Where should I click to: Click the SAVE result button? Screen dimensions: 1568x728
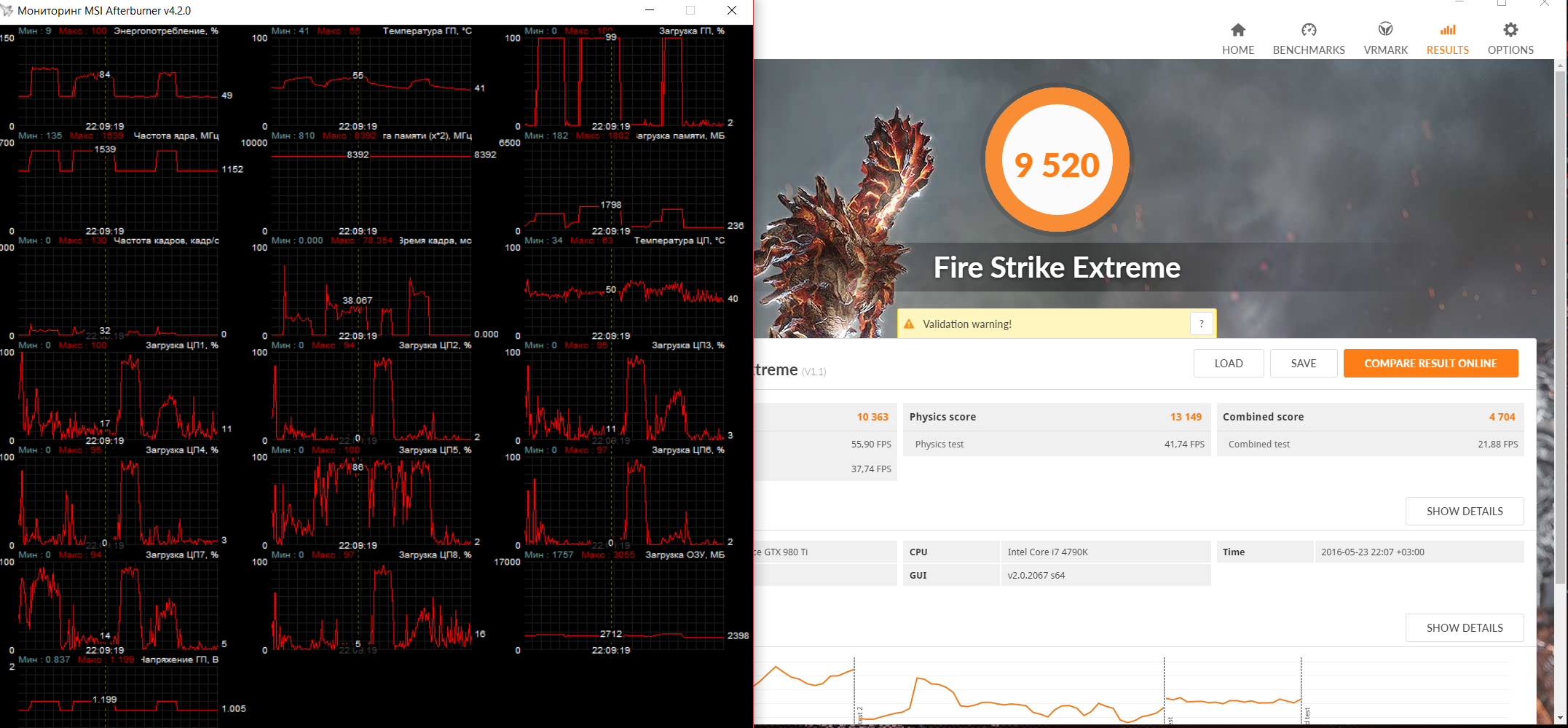coord(1304,364)
